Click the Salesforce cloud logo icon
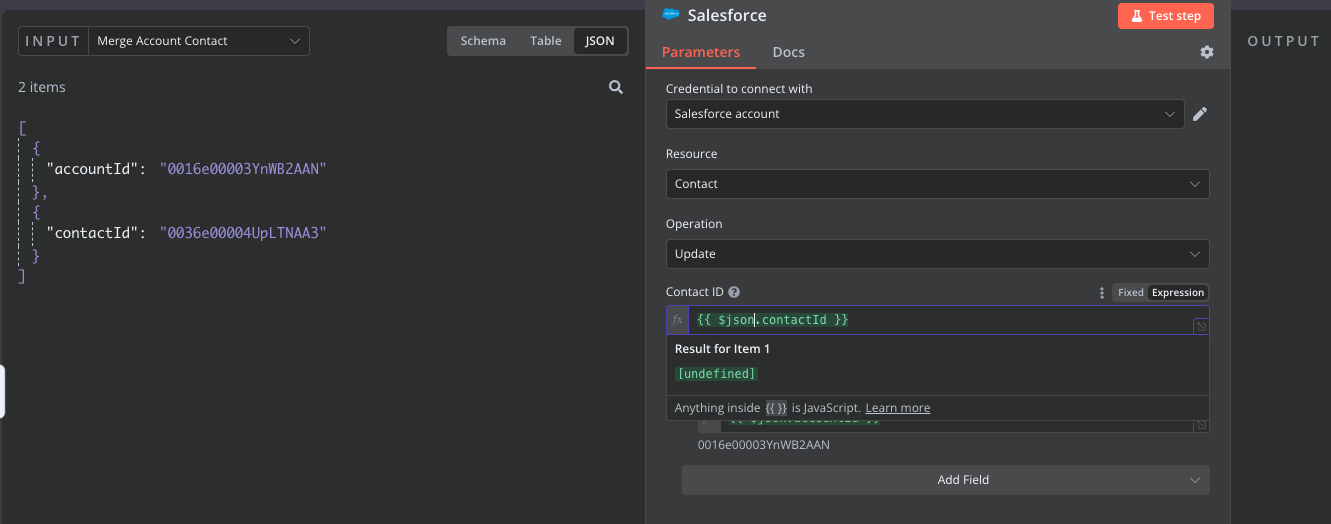 click(671, 15)
